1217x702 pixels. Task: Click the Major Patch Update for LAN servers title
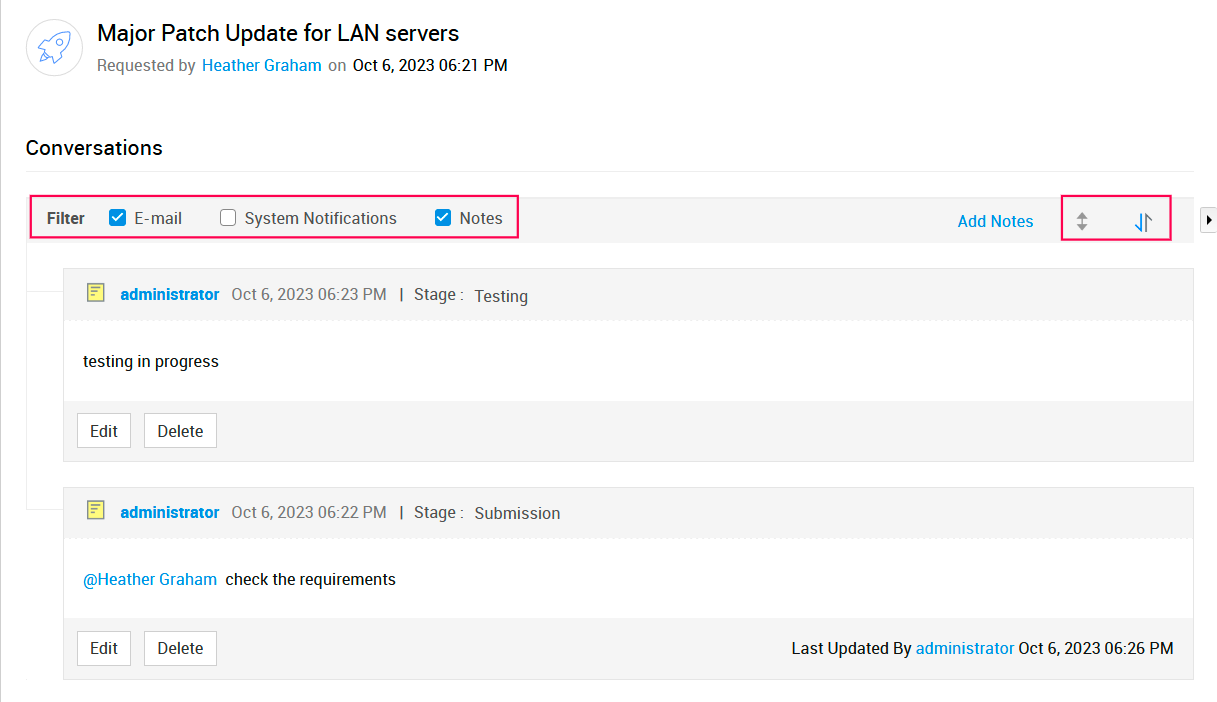[x=278, y=33]
